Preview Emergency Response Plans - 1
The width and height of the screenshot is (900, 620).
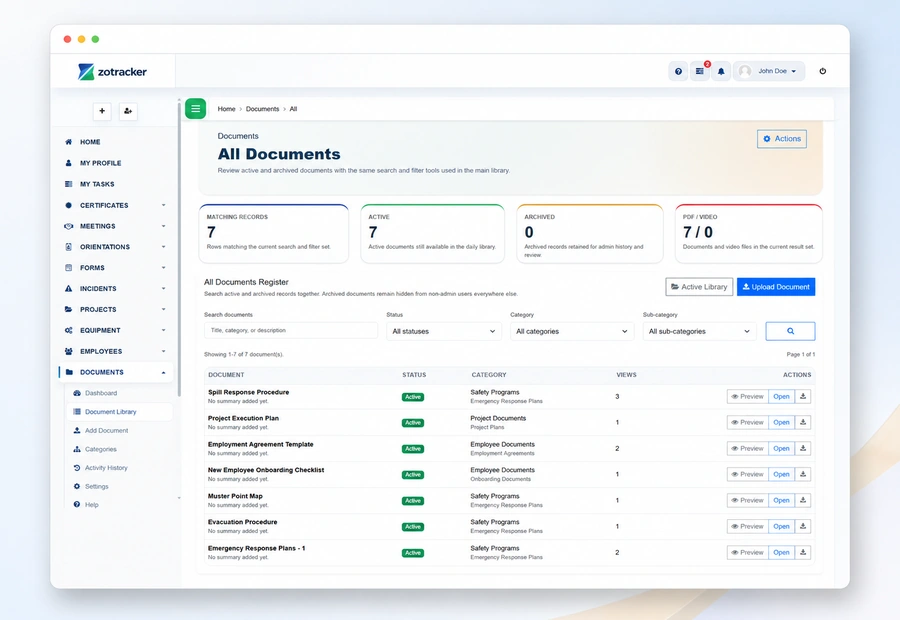point(747,552)
